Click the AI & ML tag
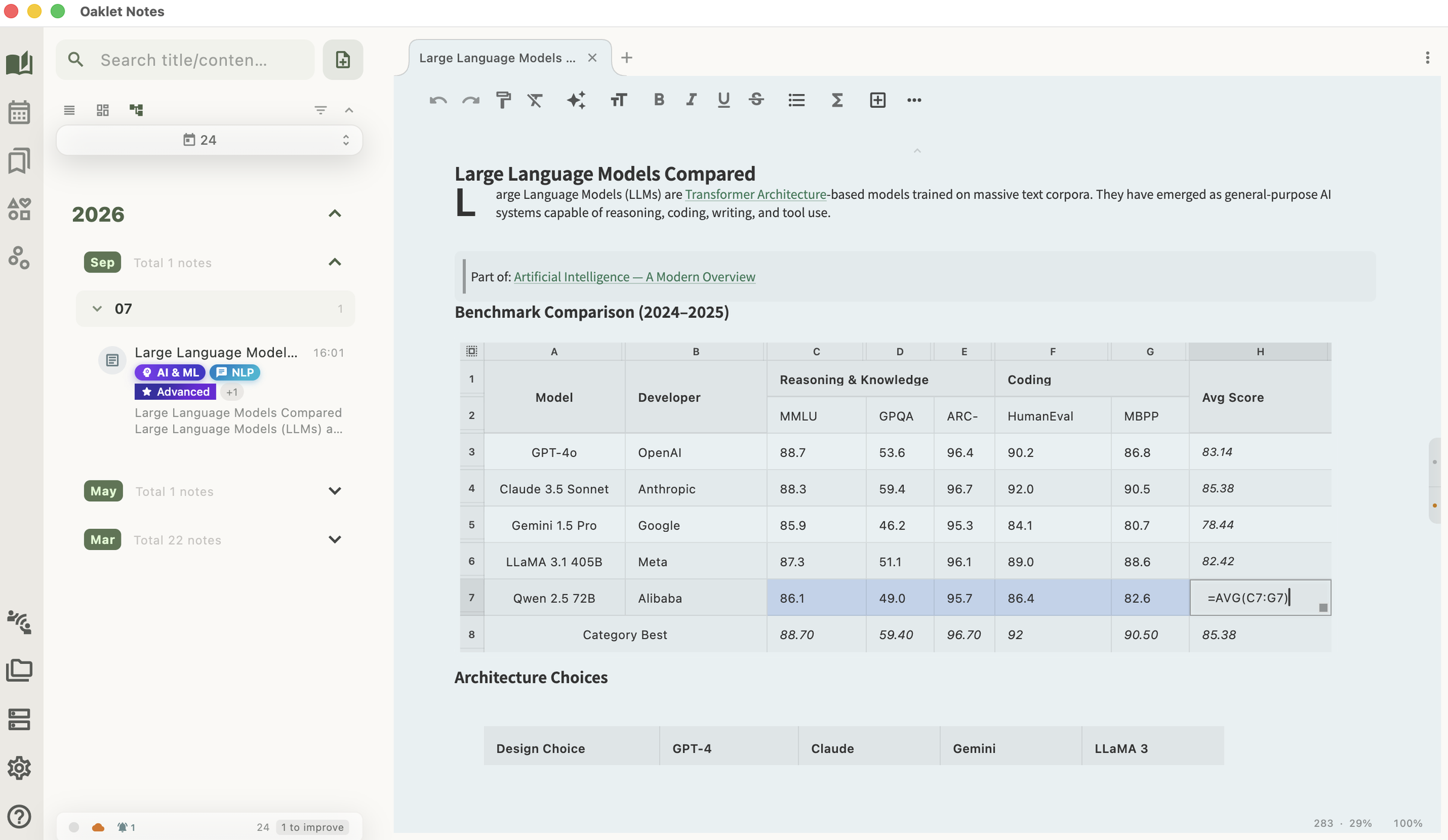 (x=170, y=373)
